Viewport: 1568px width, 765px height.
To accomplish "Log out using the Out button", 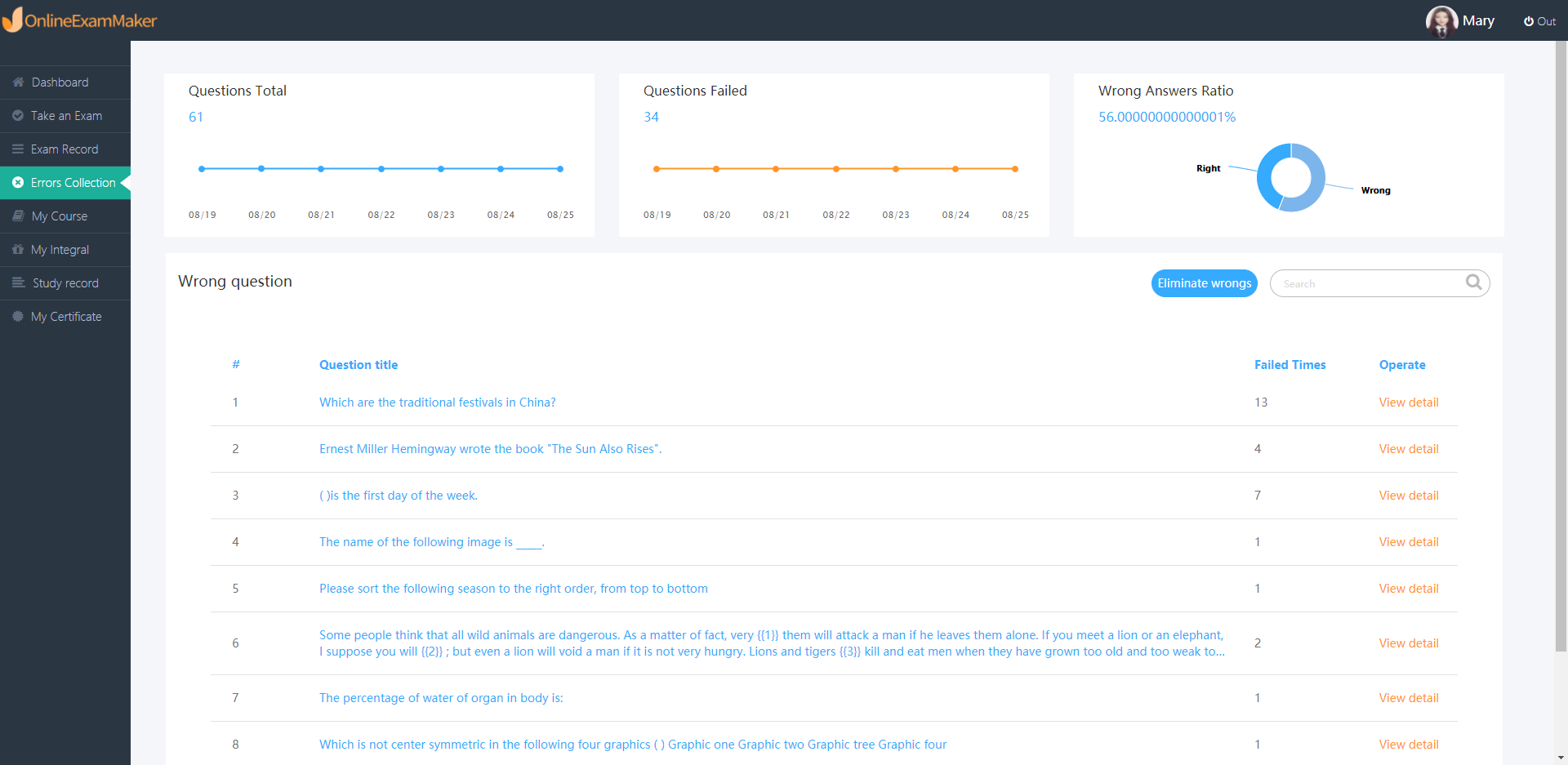I will tap(1539, 21).
